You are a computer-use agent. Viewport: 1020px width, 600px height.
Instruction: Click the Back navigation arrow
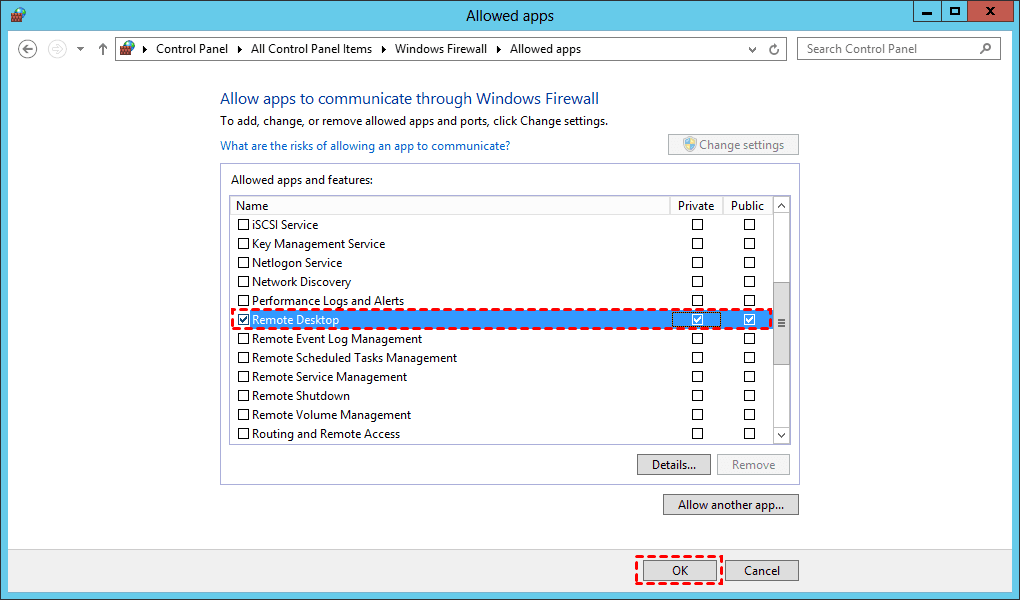pyautogui.click(x=27, y=49)
